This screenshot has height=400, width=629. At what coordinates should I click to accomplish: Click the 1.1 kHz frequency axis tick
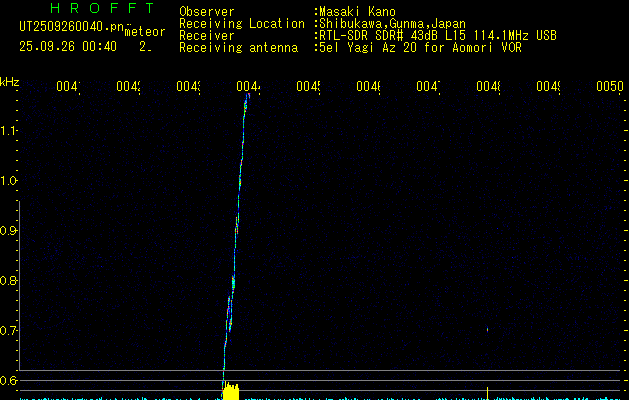pos(9,131)
